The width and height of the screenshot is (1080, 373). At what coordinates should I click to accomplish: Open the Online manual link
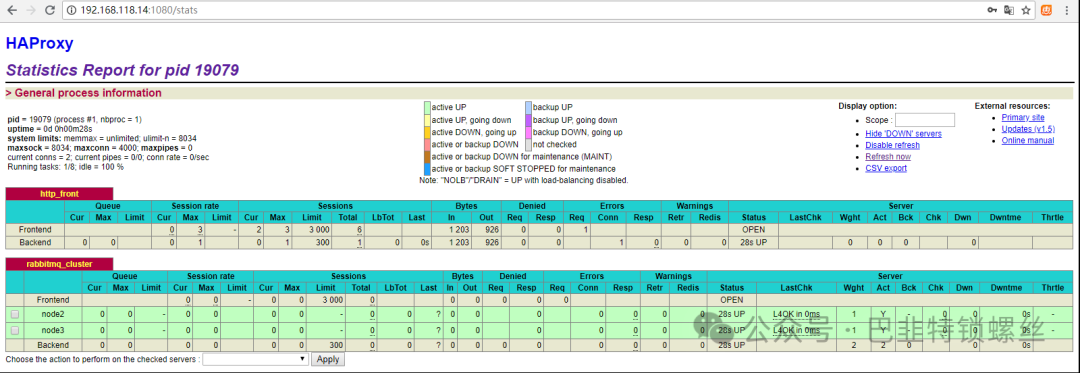coord(1028,140)
